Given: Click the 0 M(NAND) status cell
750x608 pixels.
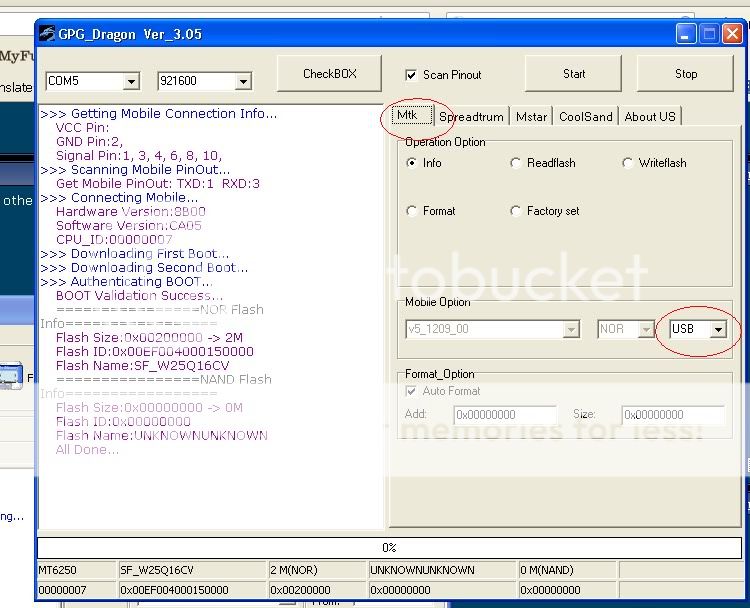Looking at the screenshot, I should click(568, 570).
